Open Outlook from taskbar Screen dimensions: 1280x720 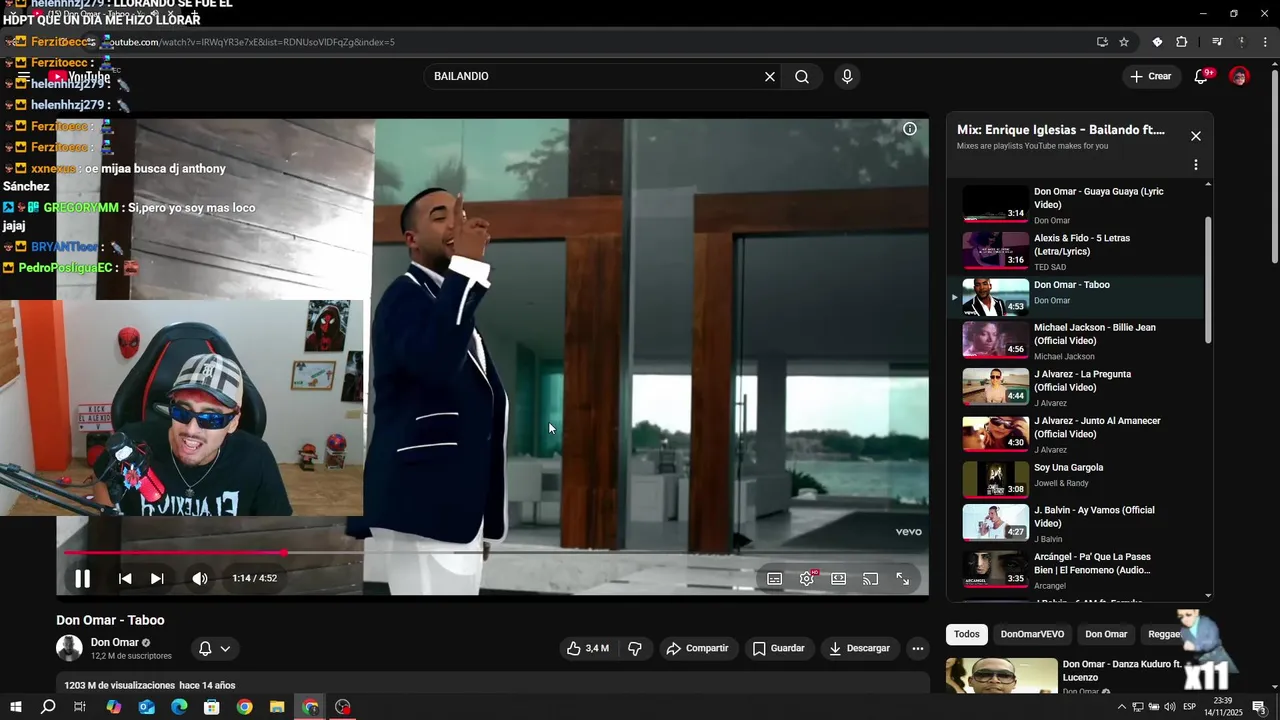click(x=146, y=707)
